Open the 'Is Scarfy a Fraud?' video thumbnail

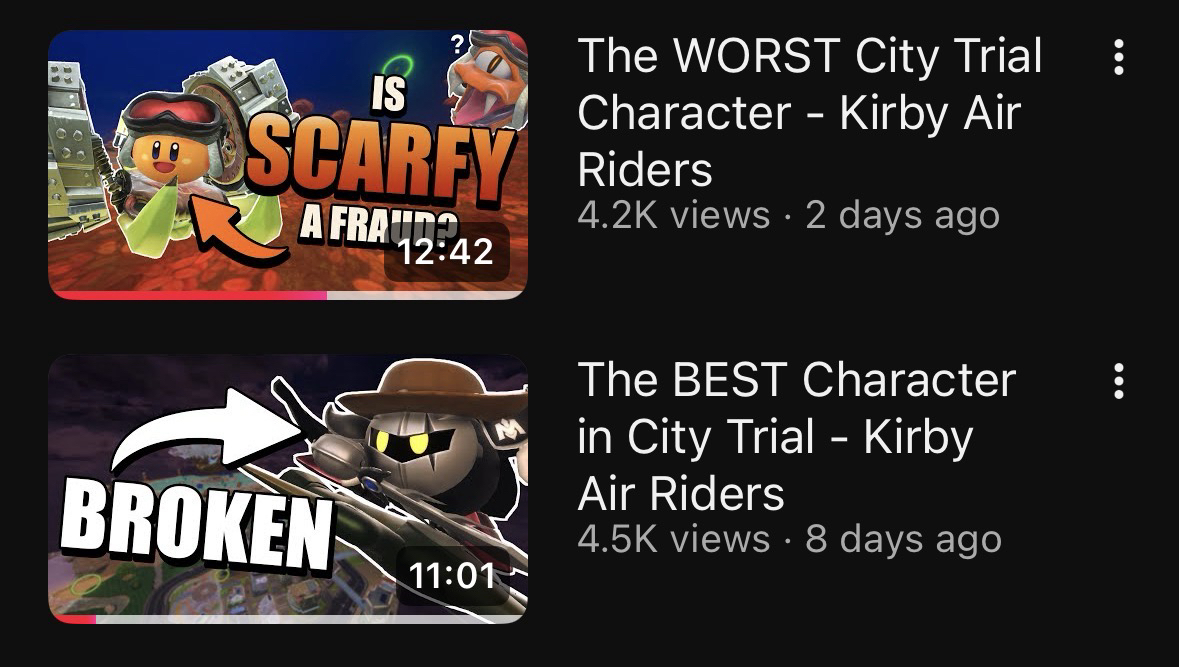[x=288, y=165]
